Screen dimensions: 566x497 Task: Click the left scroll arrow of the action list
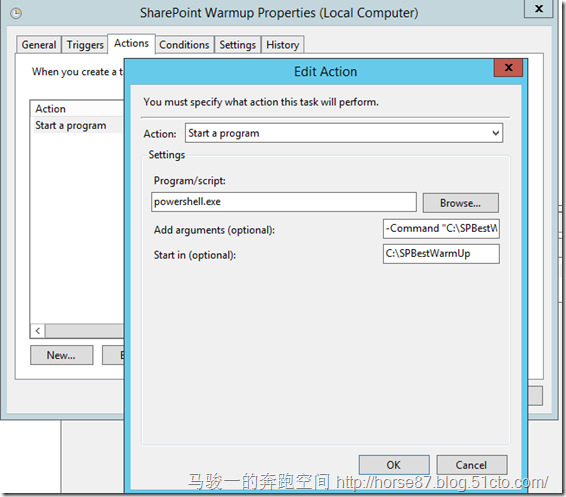[38, 331]
